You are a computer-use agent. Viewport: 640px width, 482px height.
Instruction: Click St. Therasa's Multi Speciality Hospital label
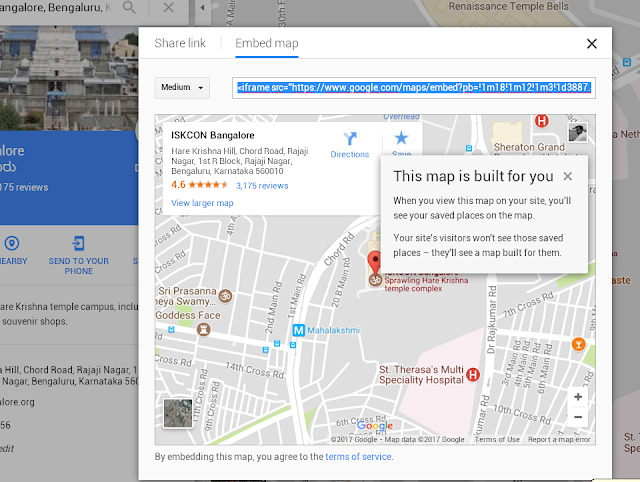point(421,375)
